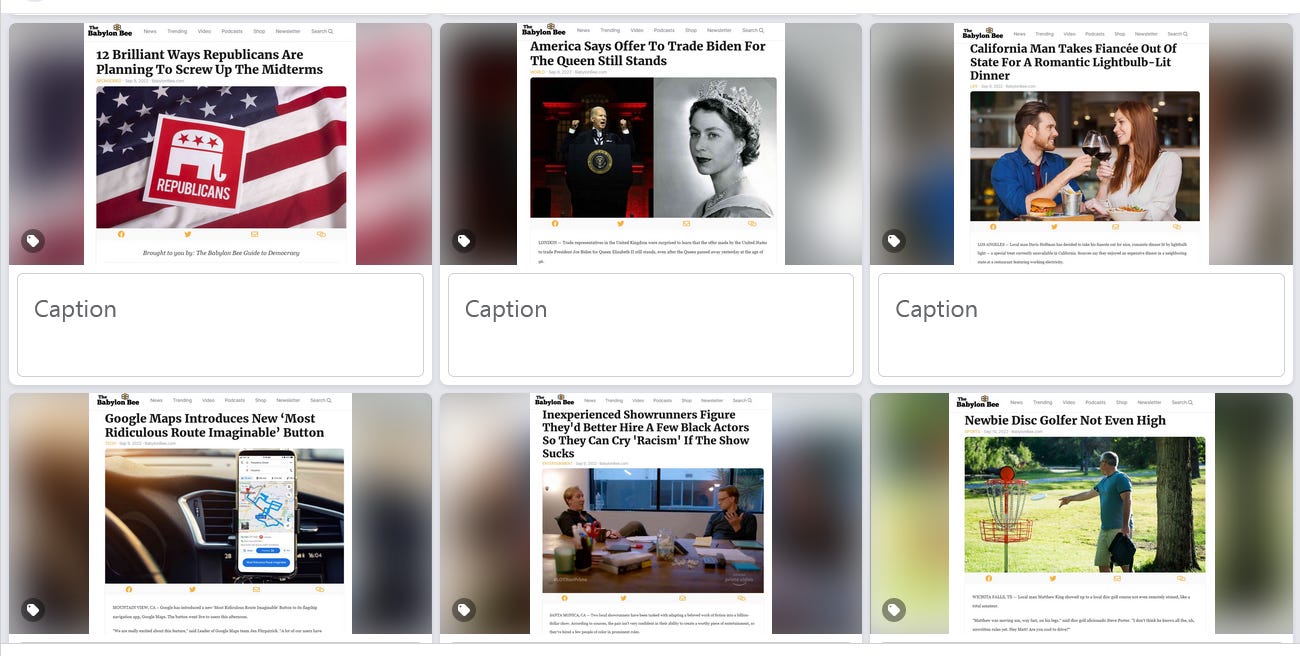The height and width of the screenshot is (656, 1300).
Task: Select the Newbie Disc Golfer Not Even High thumbnail
Action: coord(1081,513)
